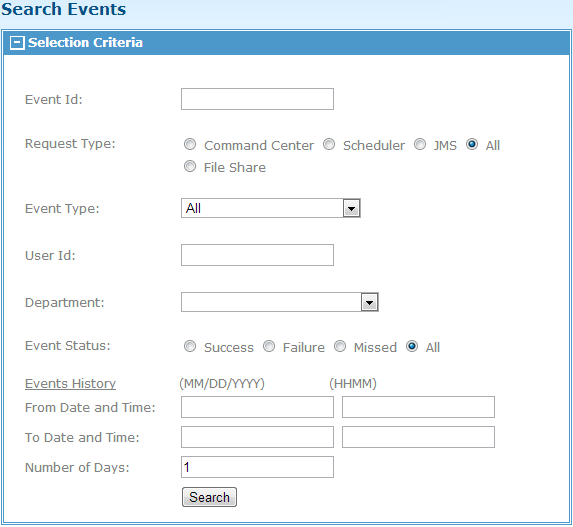This screenshot has width=573, height=527.
Task: Click the User Id input field
Action: (x=257, y=255)
